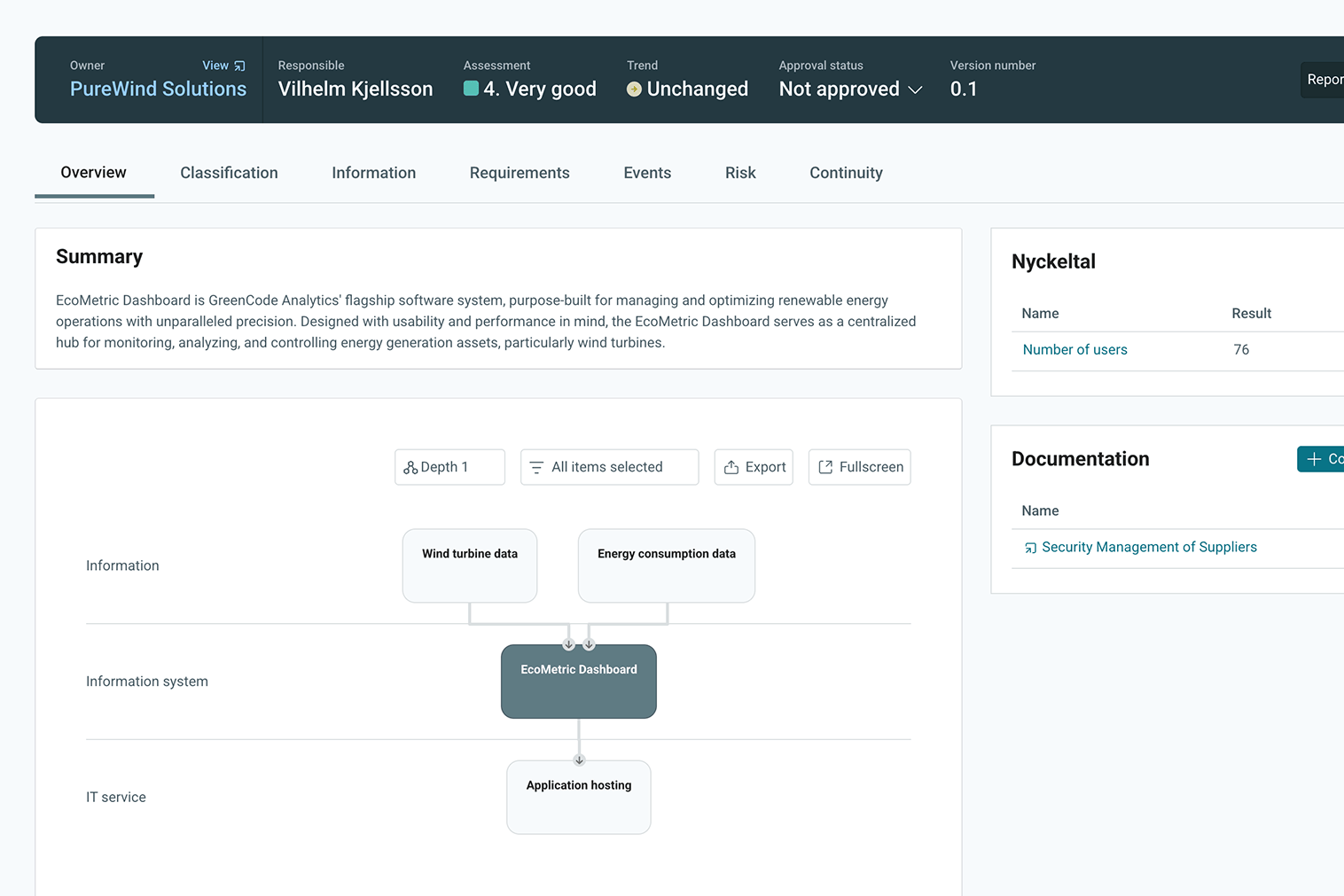Open the PureWind Solutions owner link
Viewport: 1344px width, 896px height.
[x=158, y=89]
